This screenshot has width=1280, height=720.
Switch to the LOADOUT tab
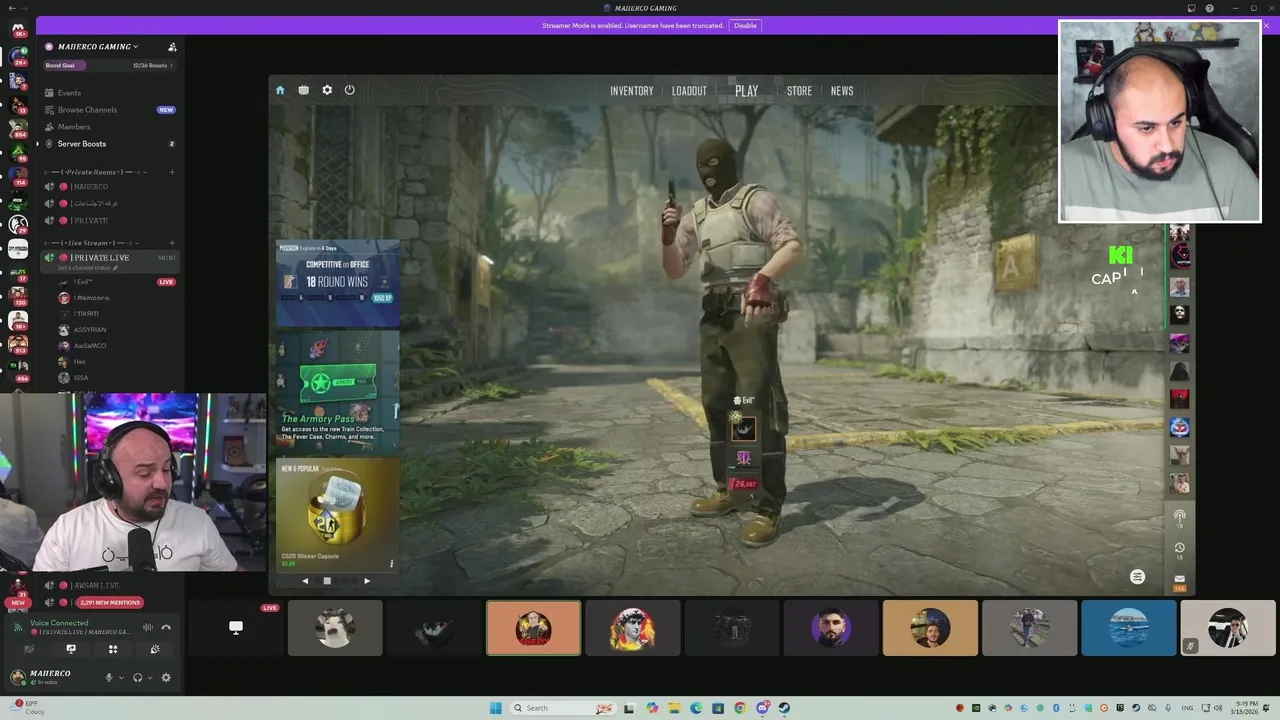point(689,91)
